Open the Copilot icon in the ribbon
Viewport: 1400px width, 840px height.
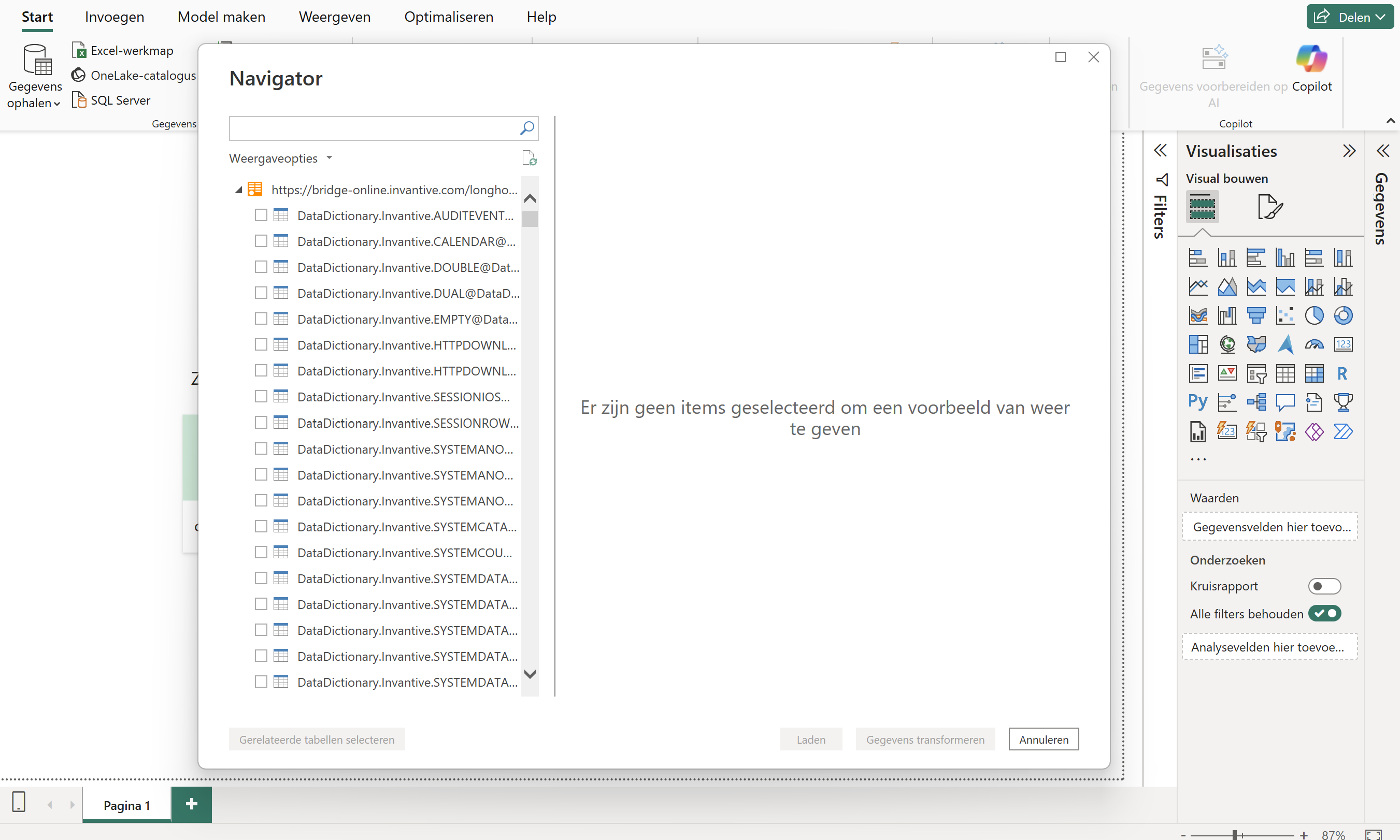coord(1311,59)
